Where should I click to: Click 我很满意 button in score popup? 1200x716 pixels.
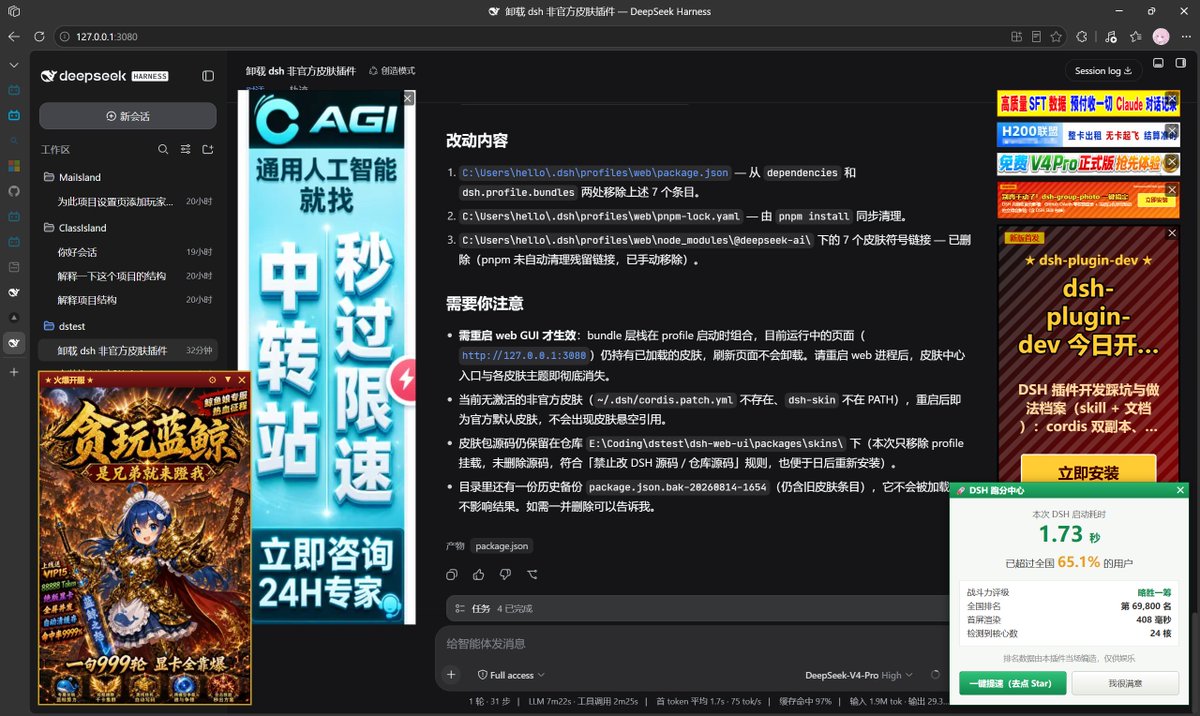tap(1125, 683)
